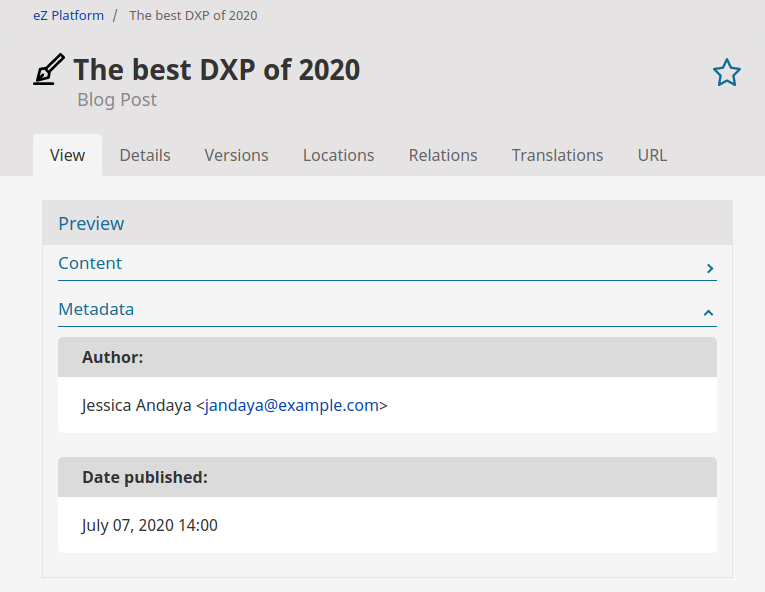Go to the Versions tab

[x=236, y=155]
